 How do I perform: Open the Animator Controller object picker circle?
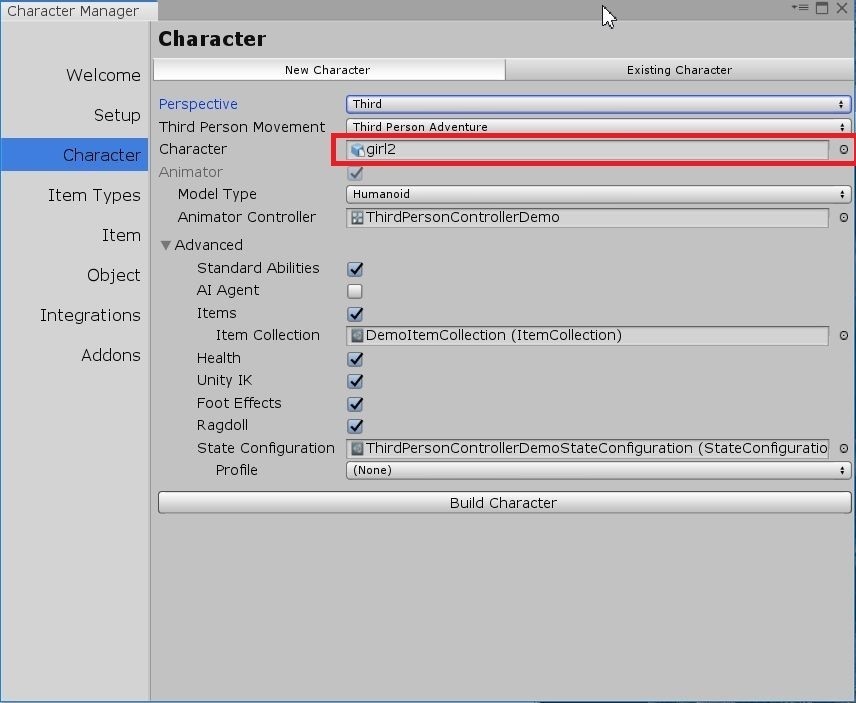843,217
